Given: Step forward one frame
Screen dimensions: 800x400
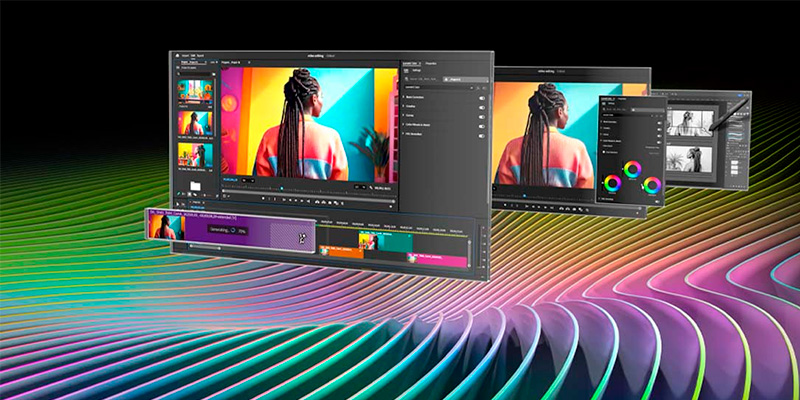Looking at the screenshot, I should click(x=302, y=201).
